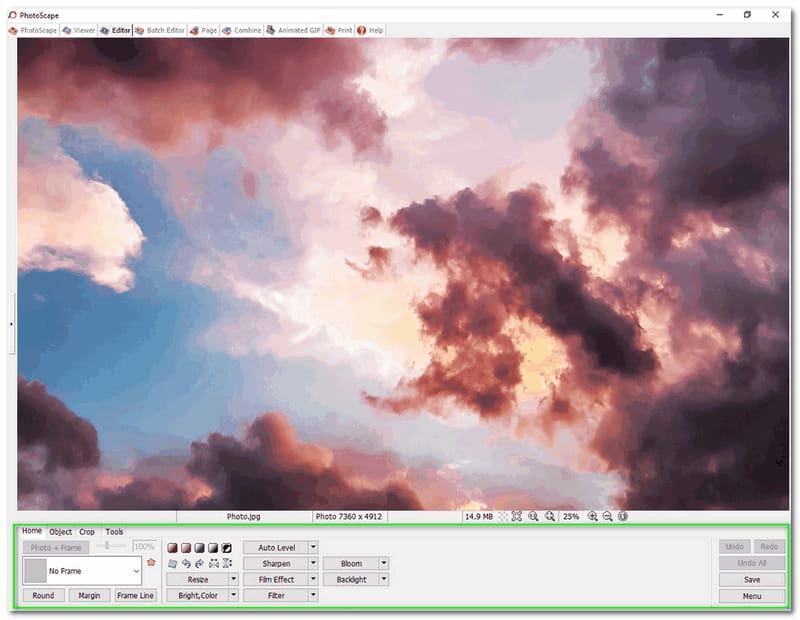Click the Frame Line button
800x620 pixels.
(x=135, y=595)
